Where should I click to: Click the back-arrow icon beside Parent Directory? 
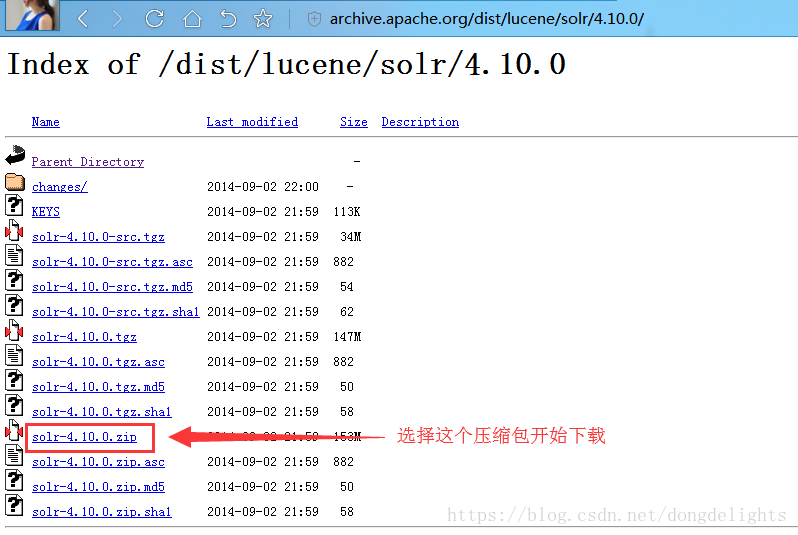[x=15, y=155]
